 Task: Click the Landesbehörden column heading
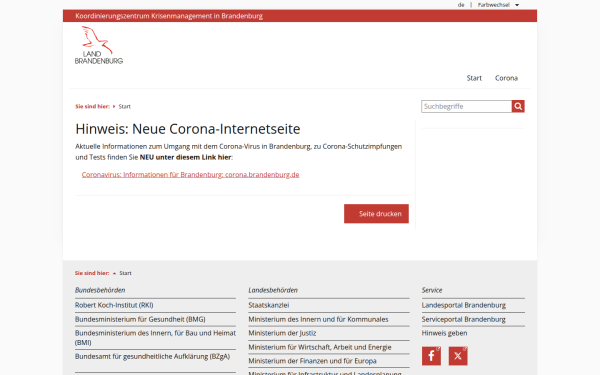(273, 290)
